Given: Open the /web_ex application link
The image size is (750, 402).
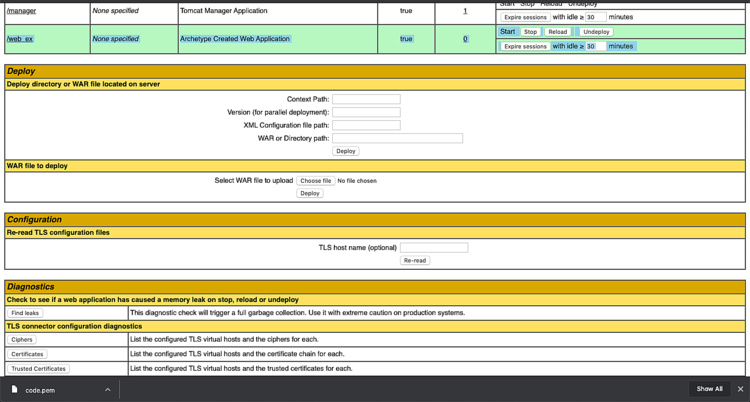Looking at the screenshot, I should click(x=21, y=39).
